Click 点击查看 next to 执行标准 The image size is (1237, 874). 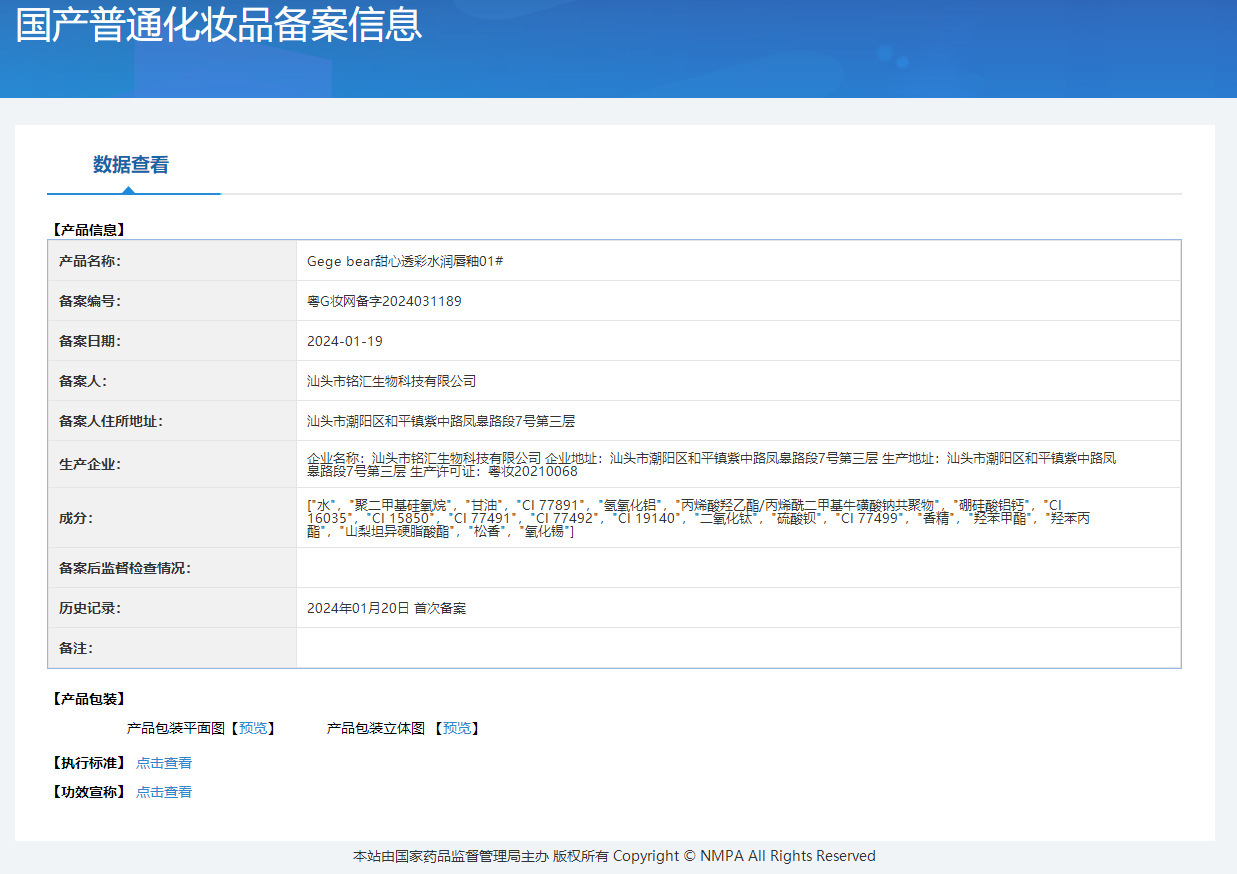click(164, 763)
